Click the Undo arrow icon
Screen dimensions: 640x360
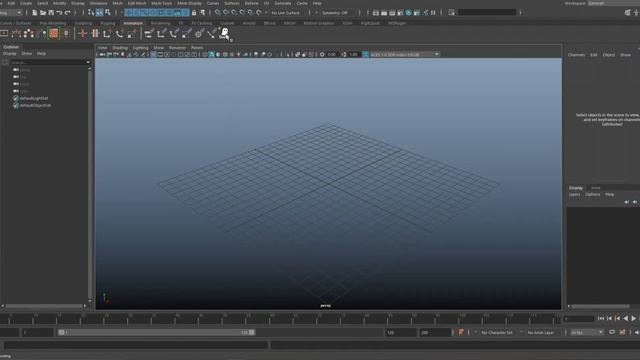point(59,13)
